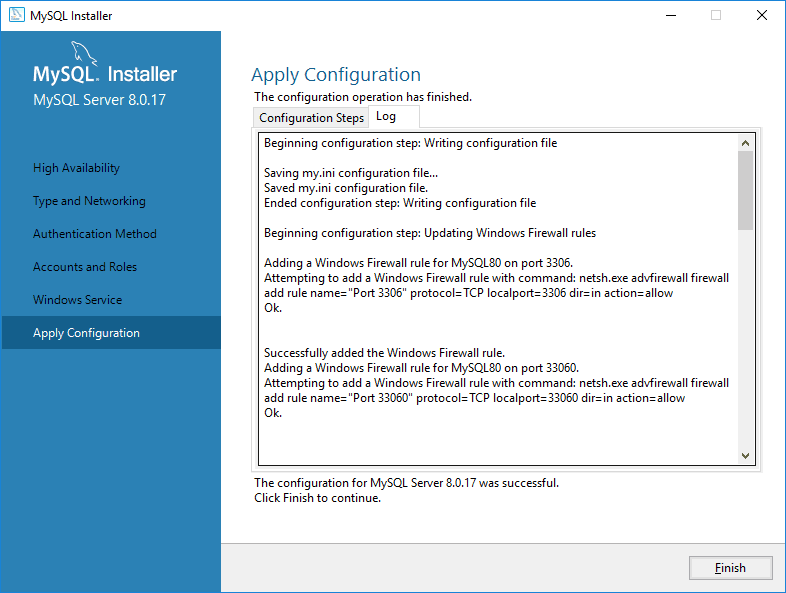Click the Finish button
786x593 pixels.
click(730, 568)
